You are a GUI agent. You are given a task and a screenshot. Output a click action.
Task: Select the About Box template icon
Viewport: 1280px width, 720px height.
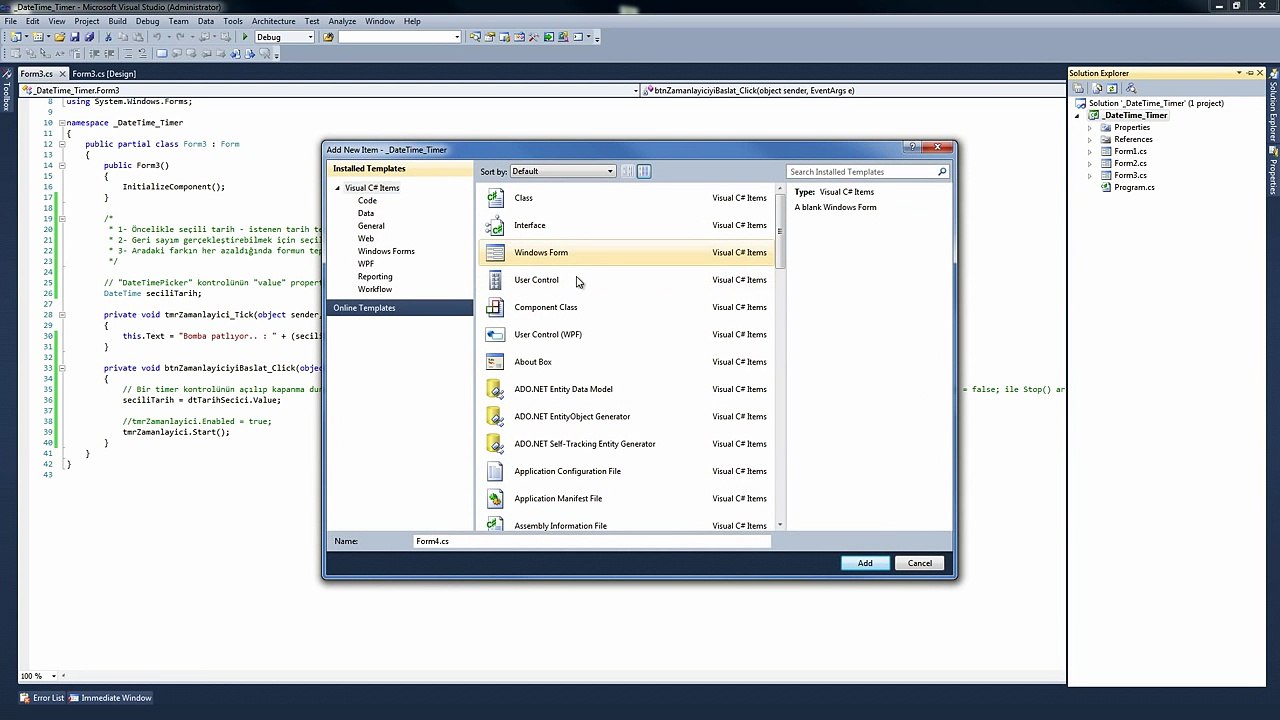click(495, 362)
